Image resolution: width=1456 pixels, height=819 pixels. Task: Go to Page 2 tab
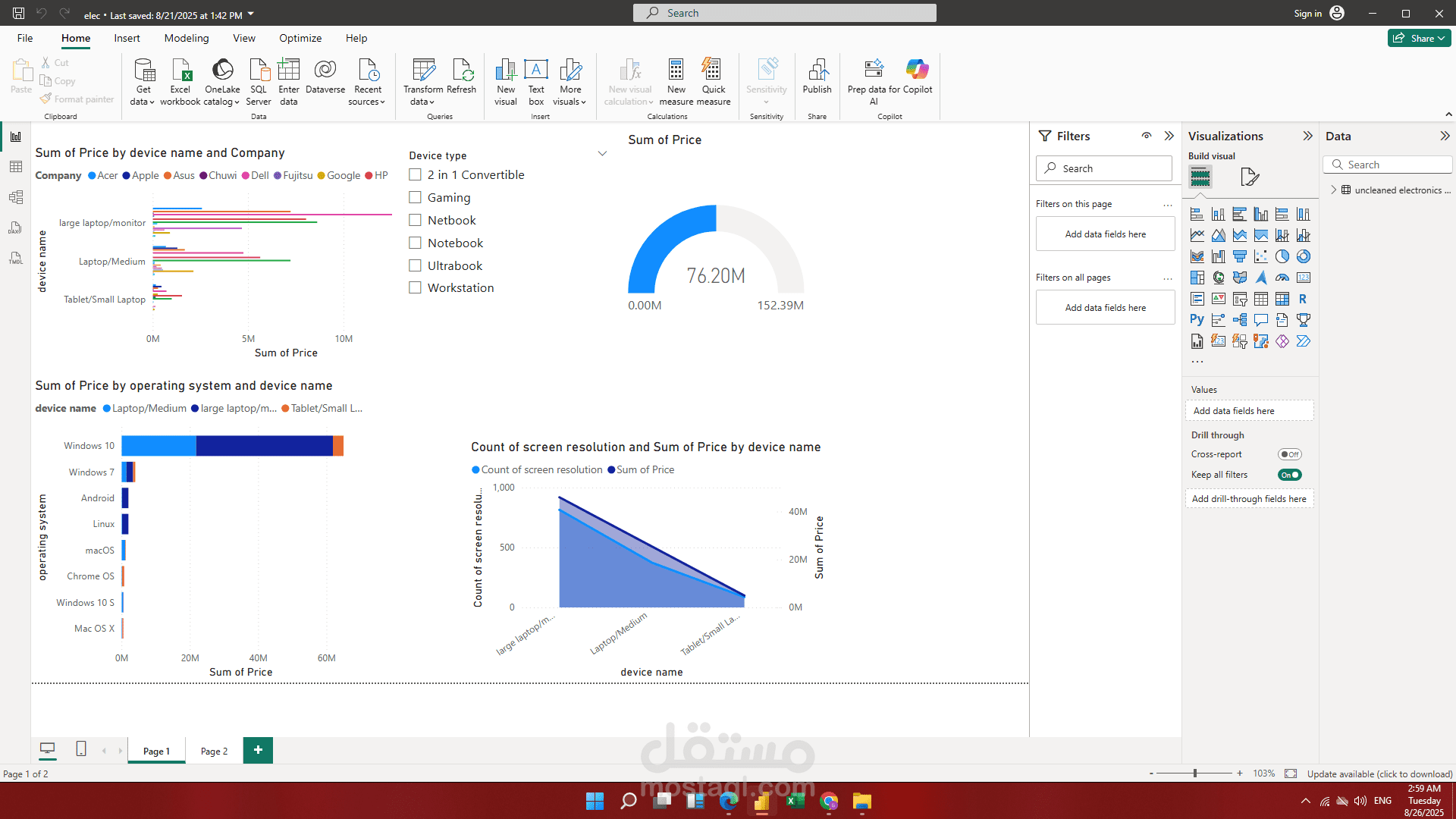[x=214, y=751]
